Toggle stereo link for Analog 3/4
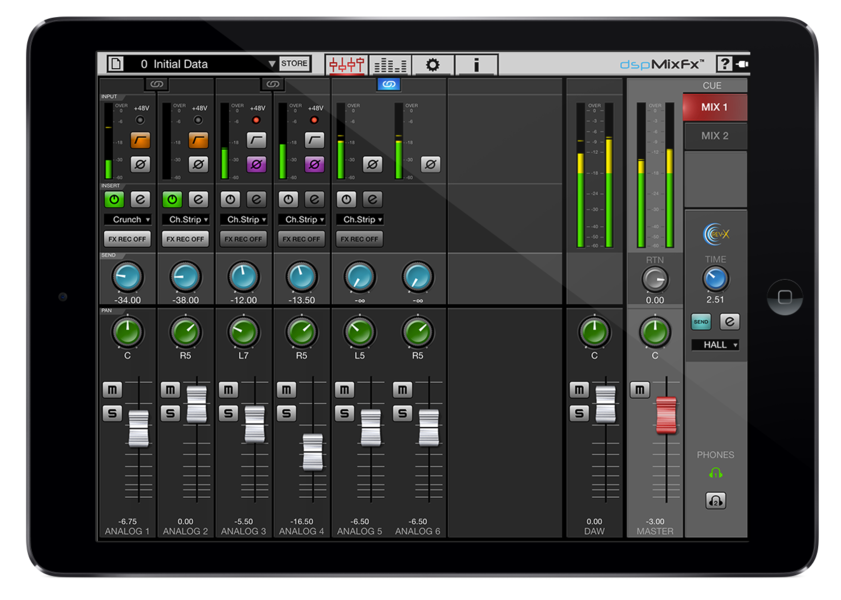 tap(272, 84)
